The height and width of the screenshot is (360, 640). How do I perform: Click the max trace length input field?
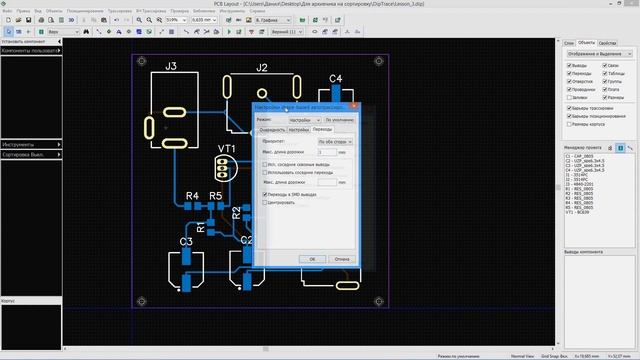(327, 152)
